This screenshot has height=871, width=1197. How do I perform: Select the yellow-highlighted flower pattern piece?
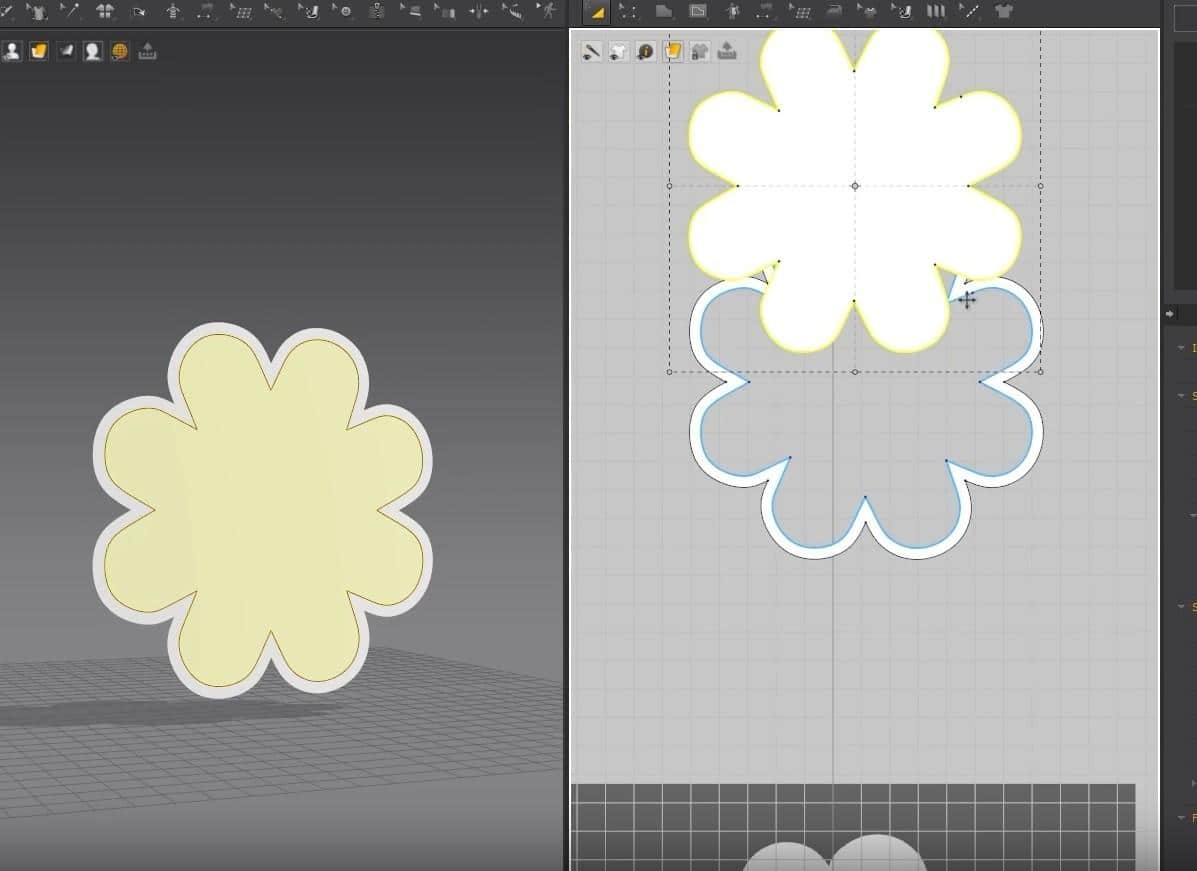[855, 185]
